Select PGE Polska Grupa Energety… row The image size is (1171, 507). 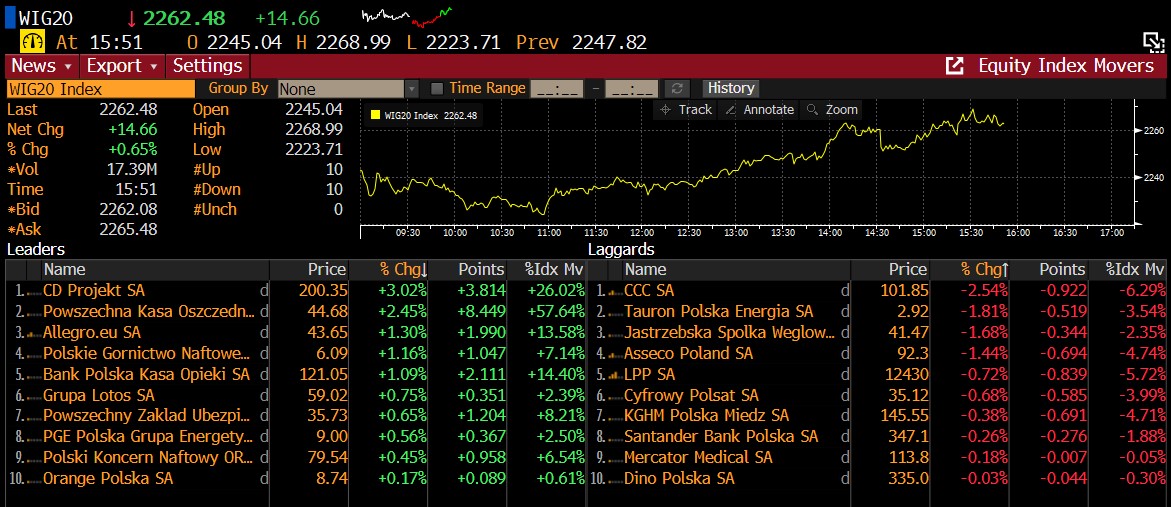(x=296, y=437)
